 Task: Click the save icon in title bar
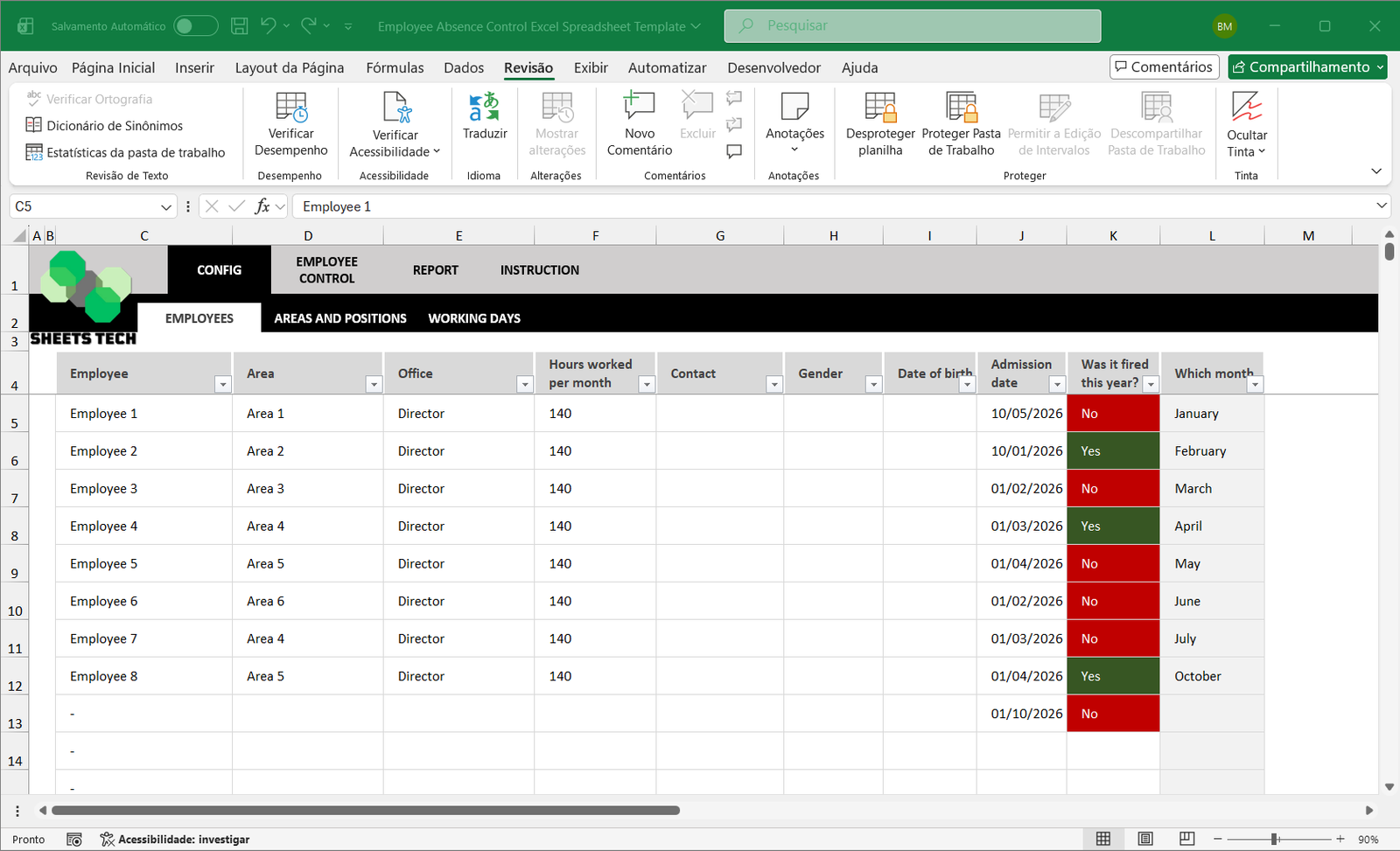tap(239, 26)
